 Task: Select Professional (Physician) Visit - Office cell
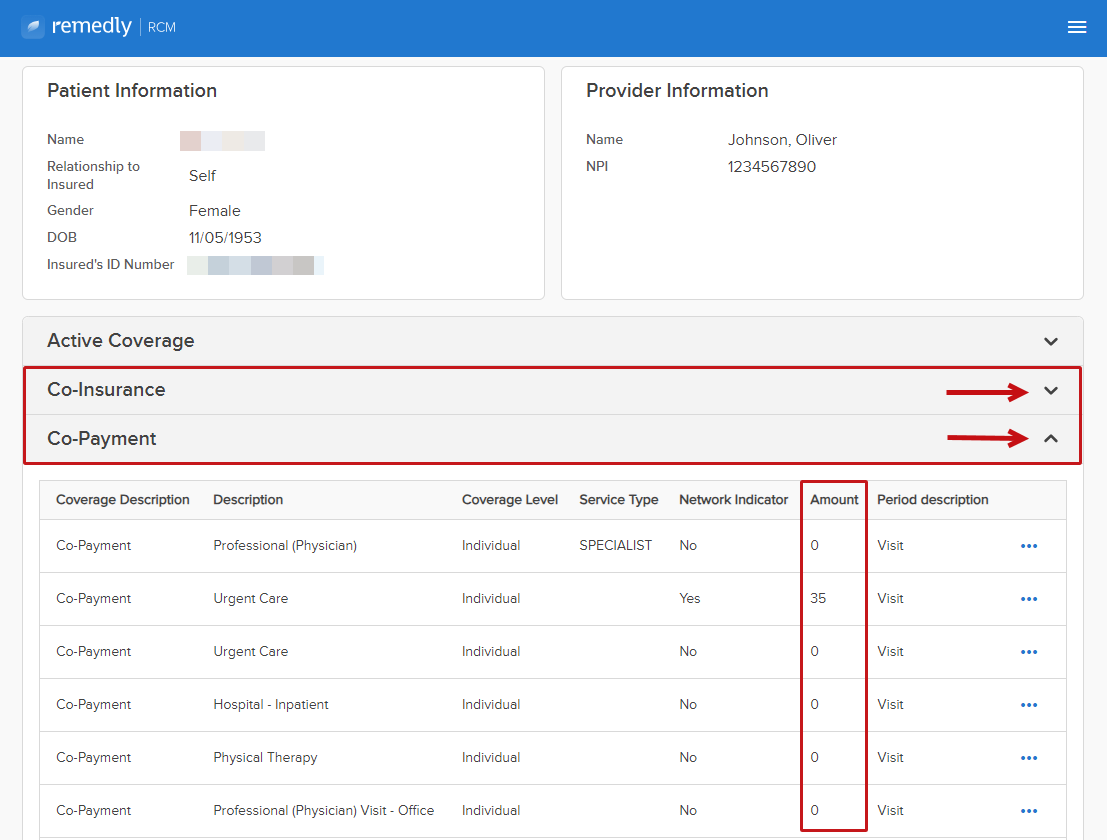[323, 810]
